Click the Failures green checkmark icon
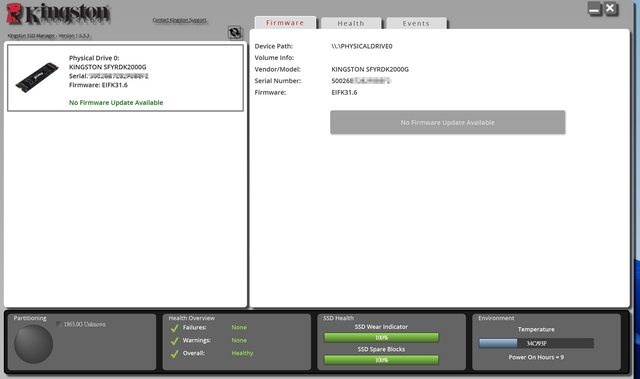The image size is (640, 379). click(x=175, y=328)
